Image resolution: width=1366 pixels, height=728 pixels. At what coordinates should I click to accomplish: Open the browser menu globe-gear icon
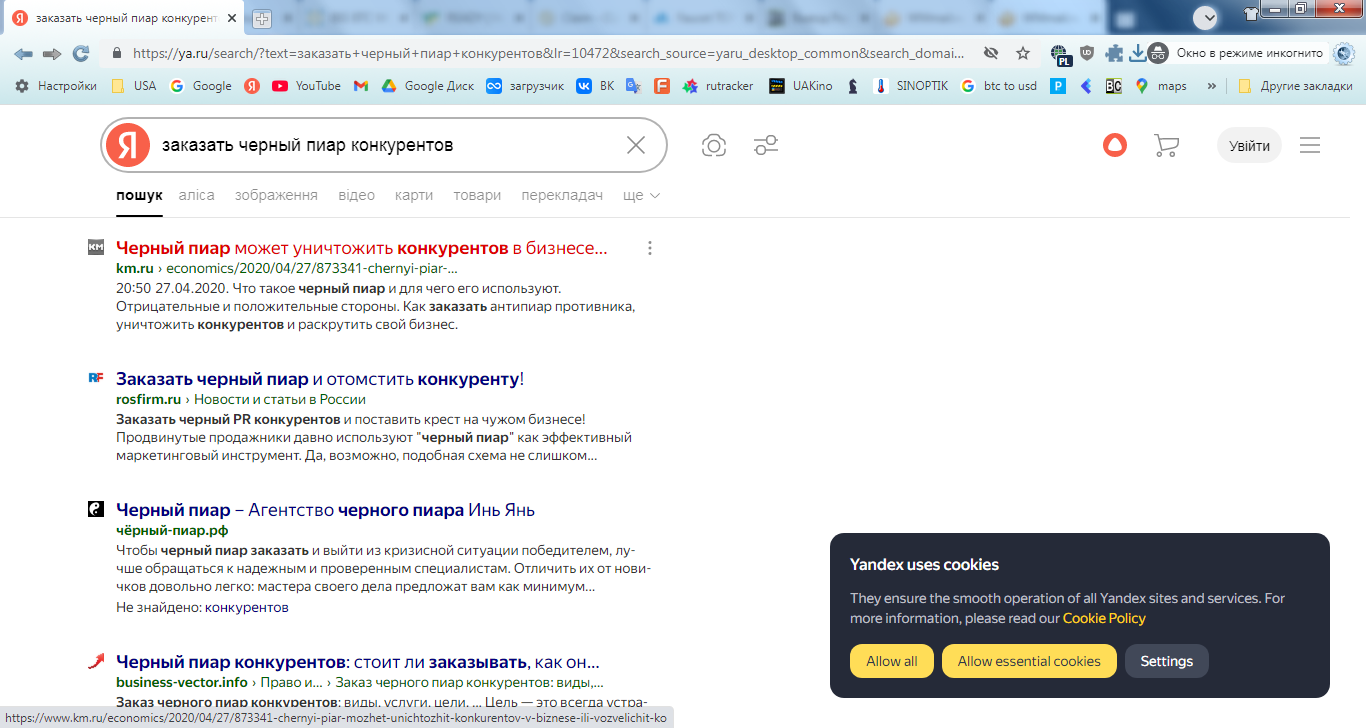coord(1344,53)
